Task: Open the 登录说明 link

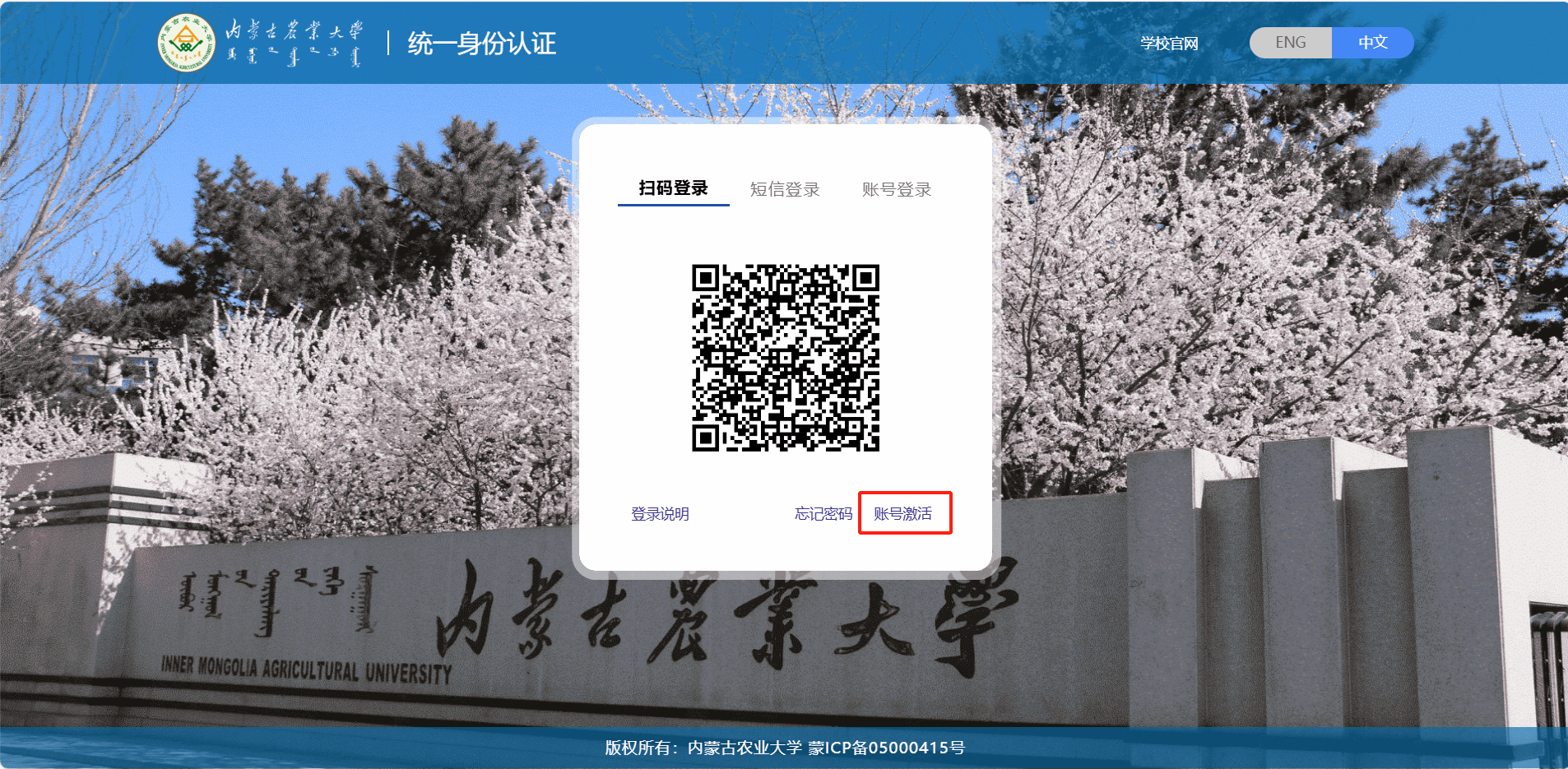Action: (660, 514)
